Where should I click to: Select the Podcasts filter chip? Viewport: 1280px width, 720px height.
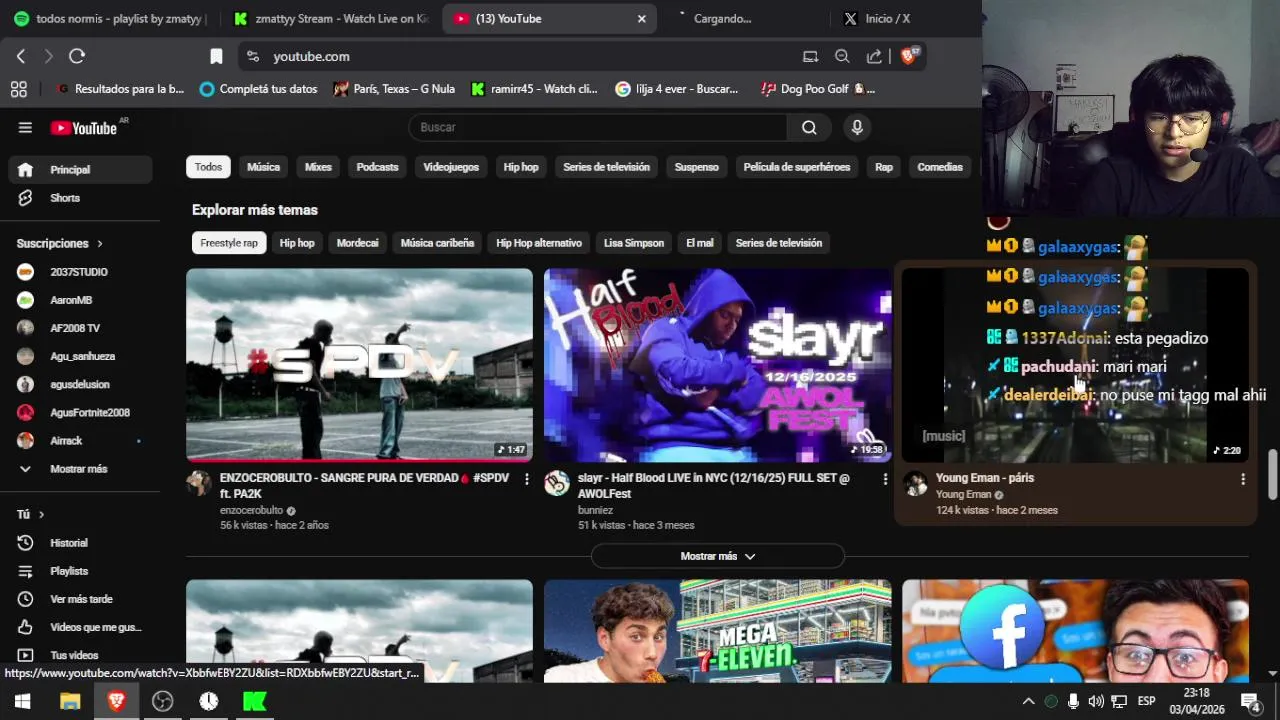point(377,167)
